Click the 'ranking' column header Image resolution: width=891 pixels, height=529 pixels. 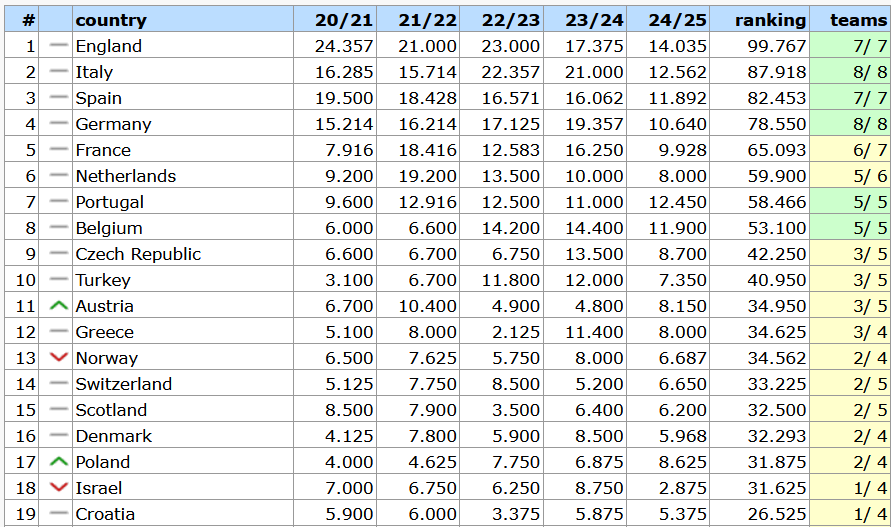point(771,20)
